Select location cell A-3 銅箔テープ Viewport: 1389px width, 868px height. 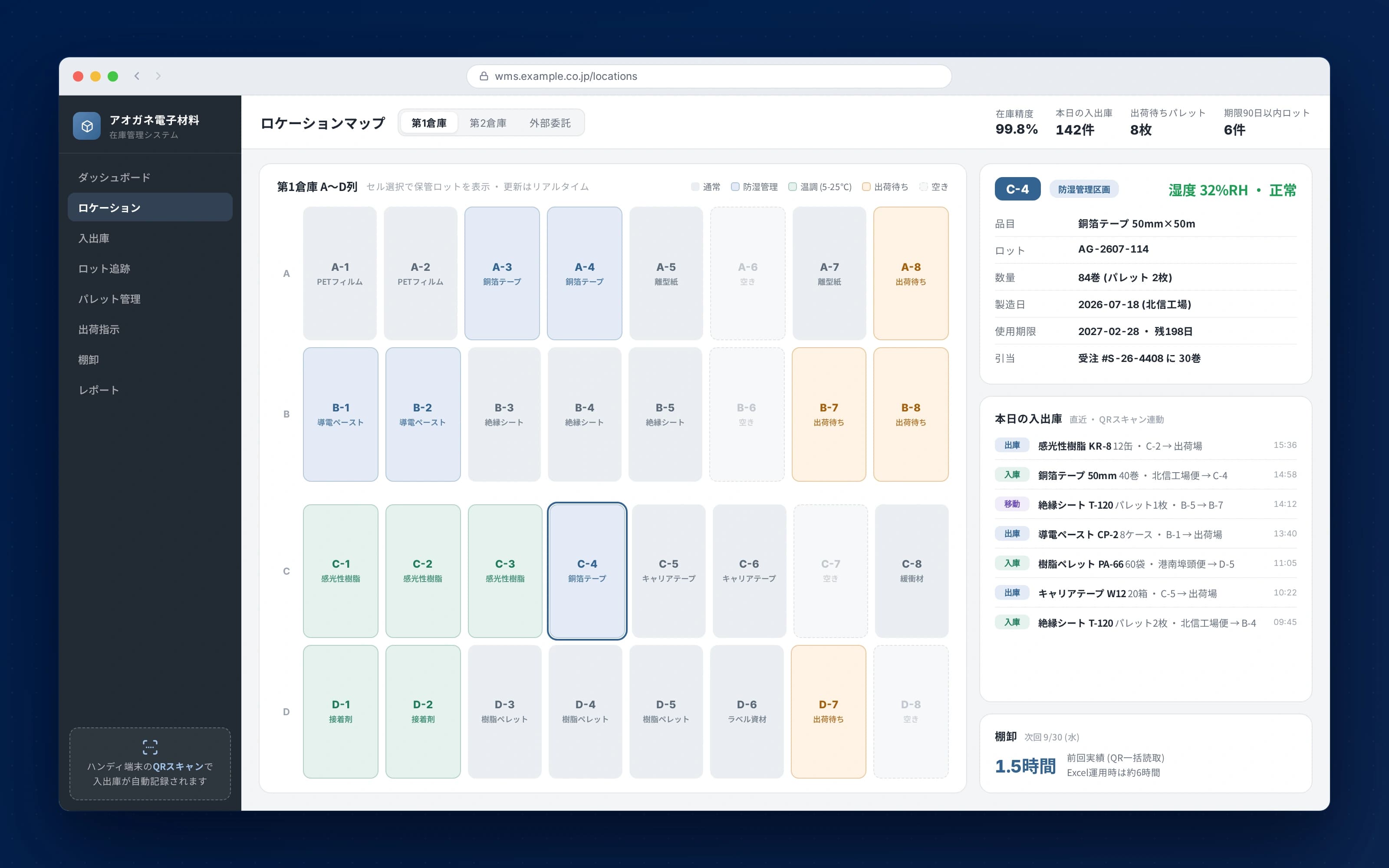point(502,273)
